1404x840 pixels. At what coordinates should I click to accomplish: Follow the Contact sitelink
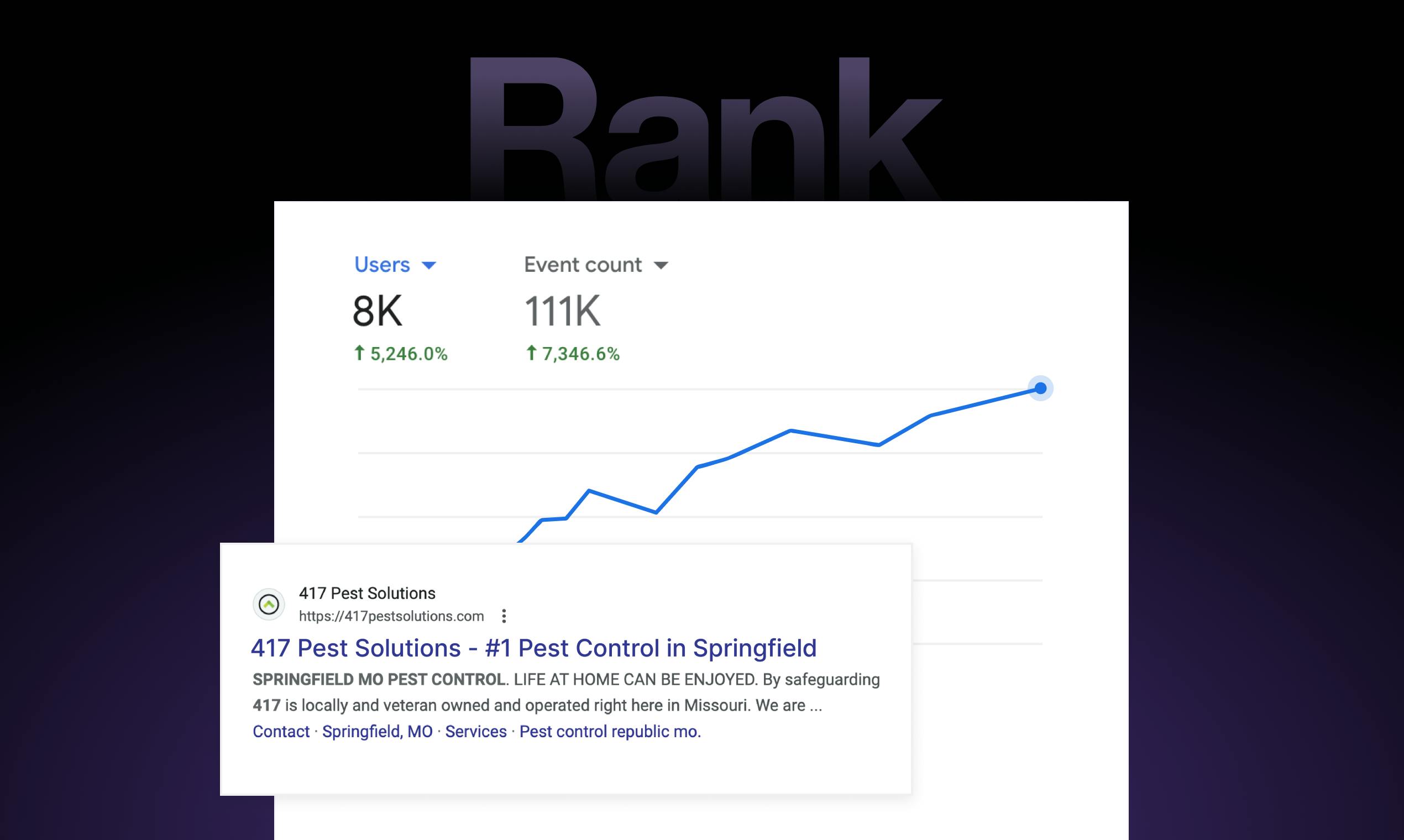281,731
